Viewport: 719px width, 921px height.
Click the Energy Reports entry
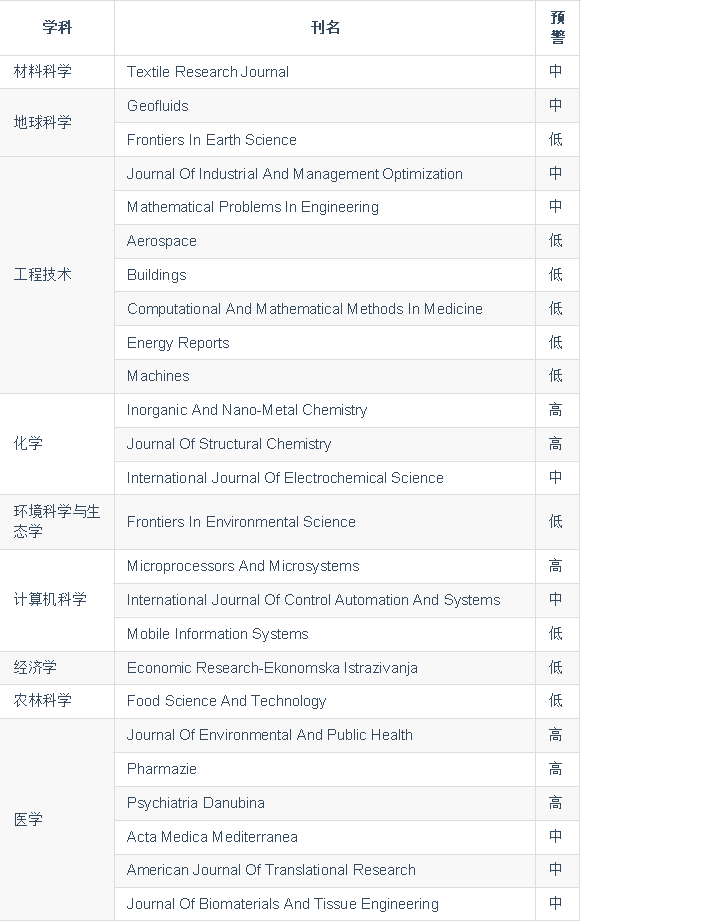pyautogui.click(x=178, y=343)
